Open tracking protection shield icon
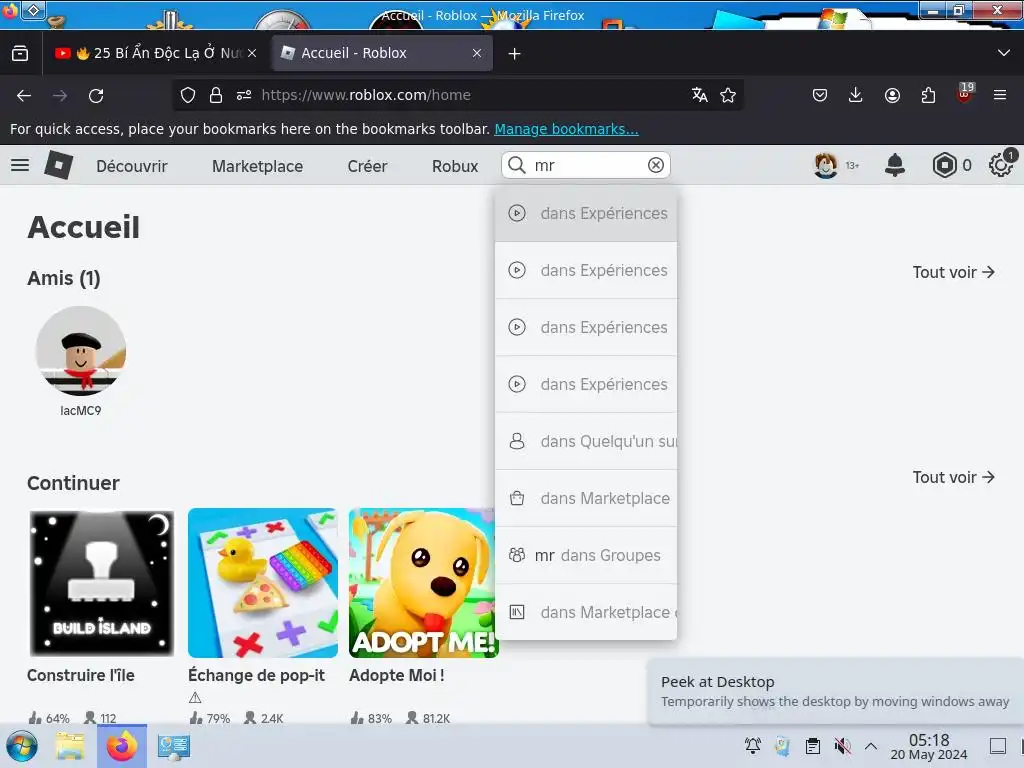 (188, 95)
